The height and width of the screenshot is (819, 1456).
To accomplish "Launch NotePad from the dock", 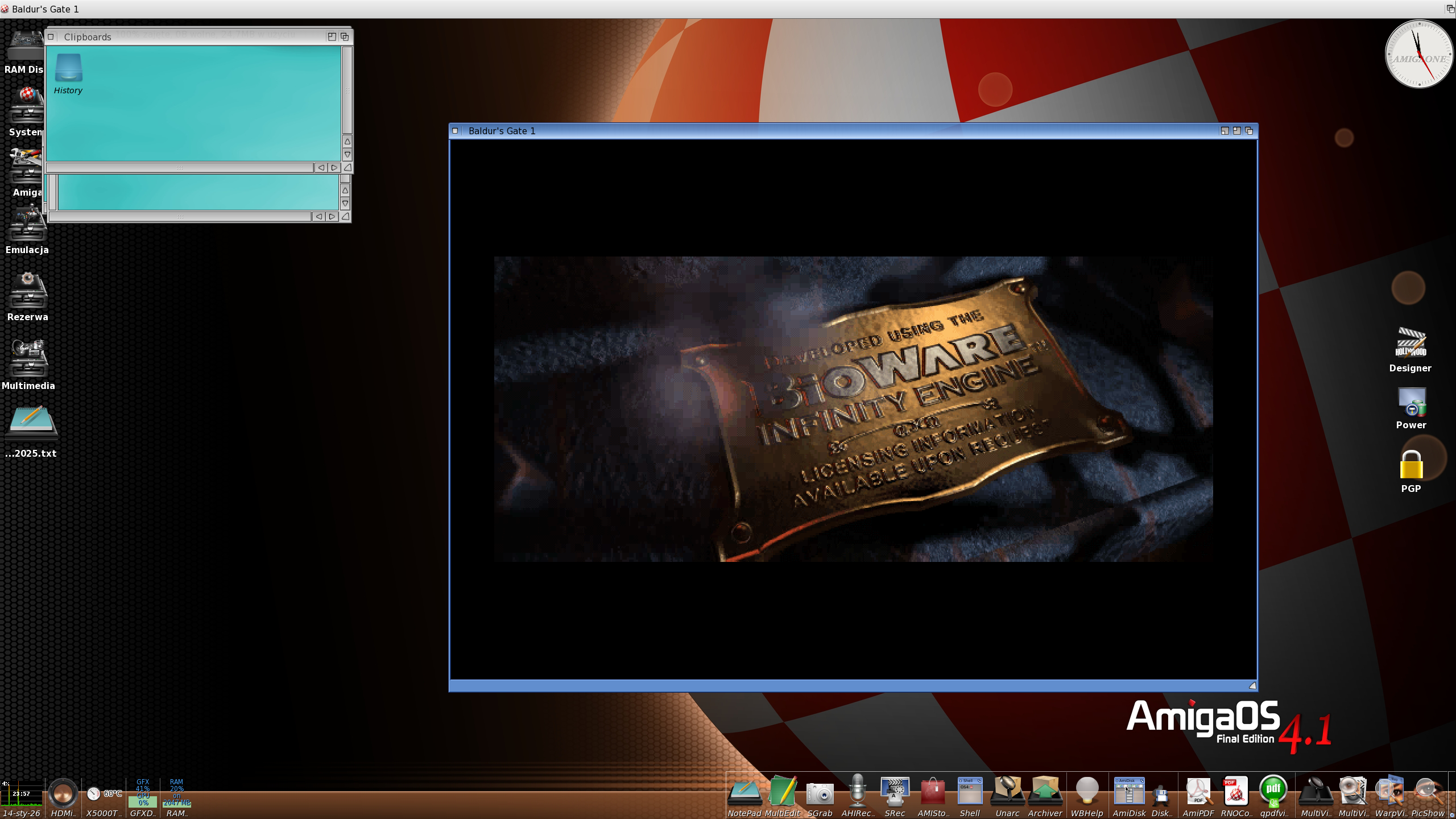I will 744,793.
